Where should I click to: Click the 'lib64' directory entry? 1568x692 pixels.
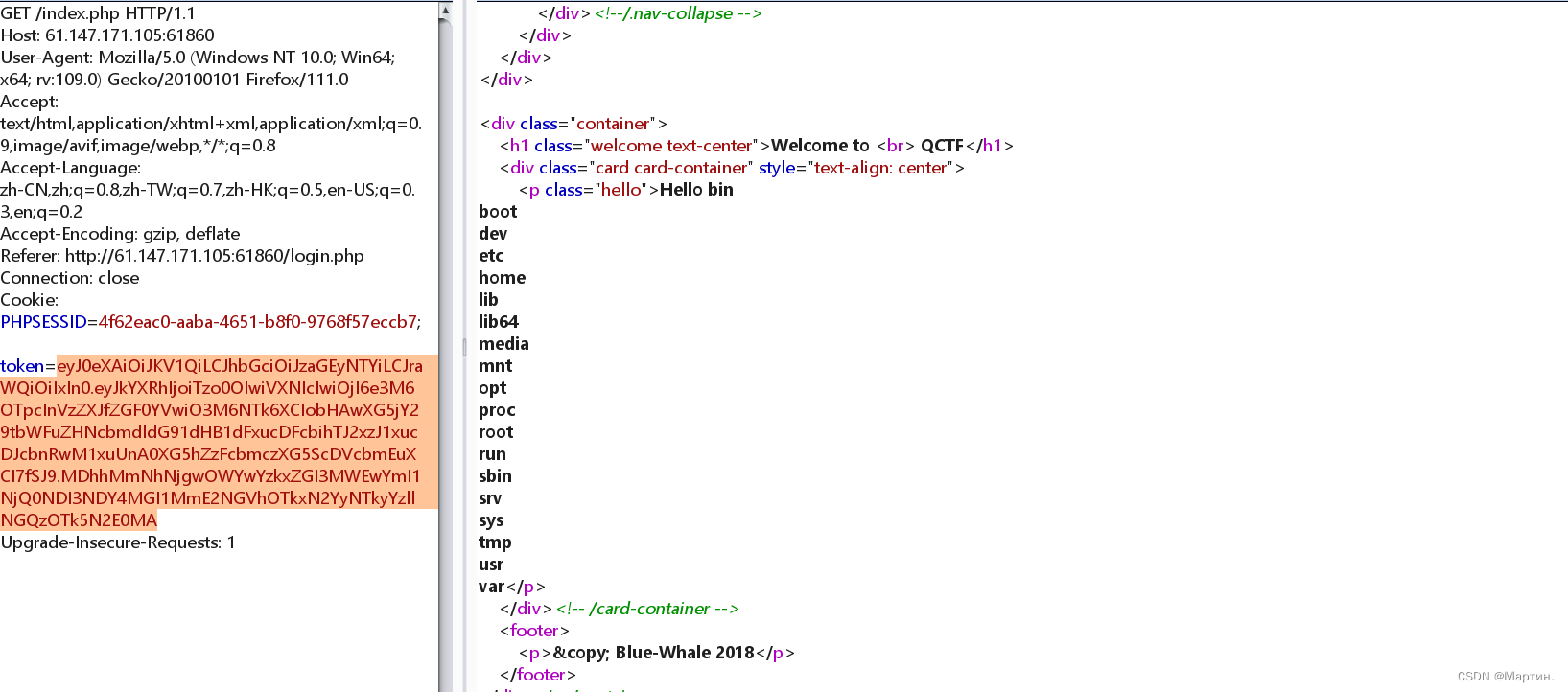point(499,322)
